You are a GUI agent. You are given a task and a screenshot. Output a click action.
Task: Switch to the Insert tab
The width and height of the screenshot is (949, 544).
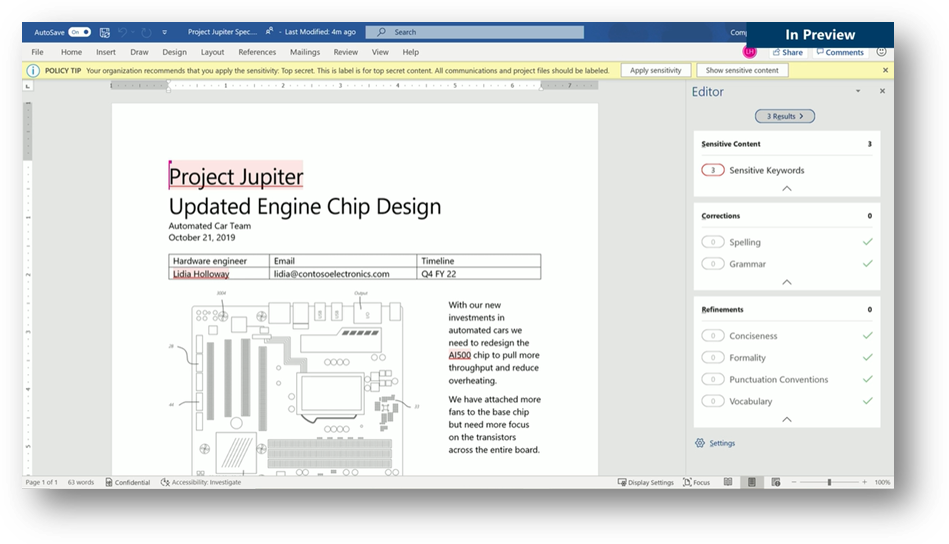click(x=106, y=52)
